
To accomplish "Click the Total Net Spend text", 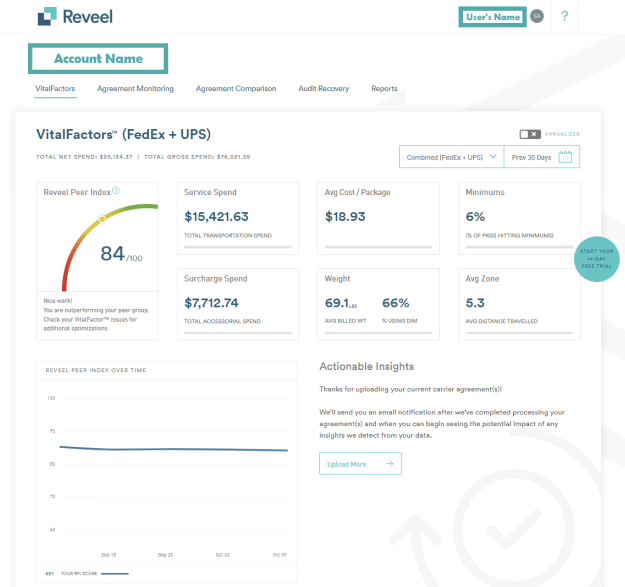I will pos(84,157).
